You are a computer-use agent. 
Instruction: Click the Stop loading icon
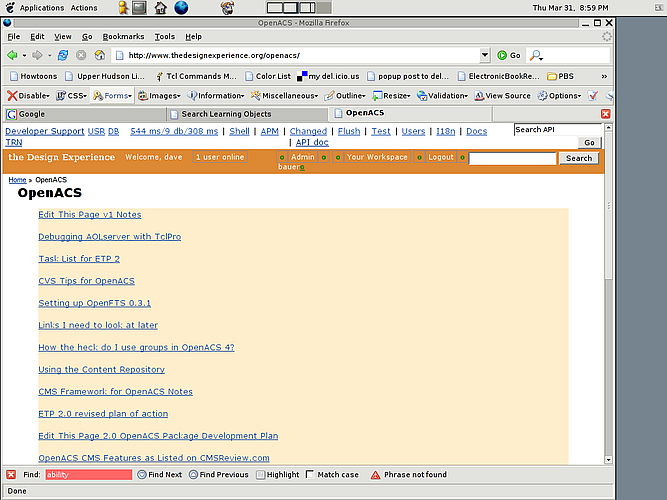(x=81, y=55)
